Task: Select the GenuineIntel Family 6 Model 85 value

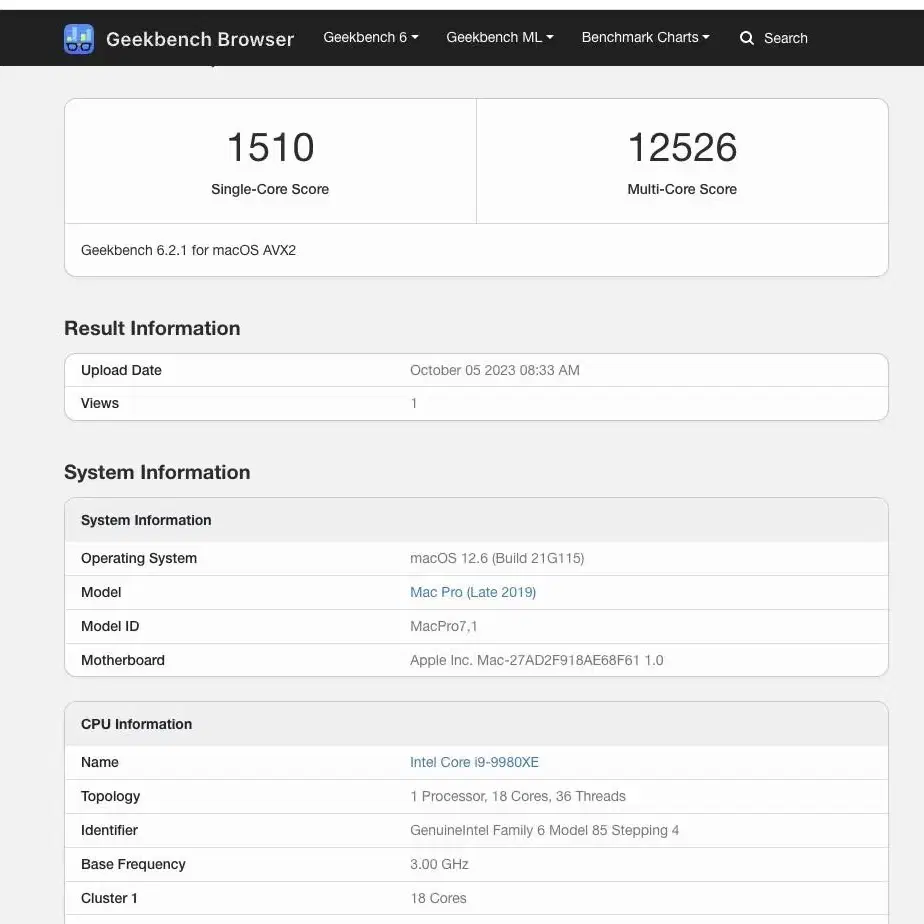Action: point(544,830)
